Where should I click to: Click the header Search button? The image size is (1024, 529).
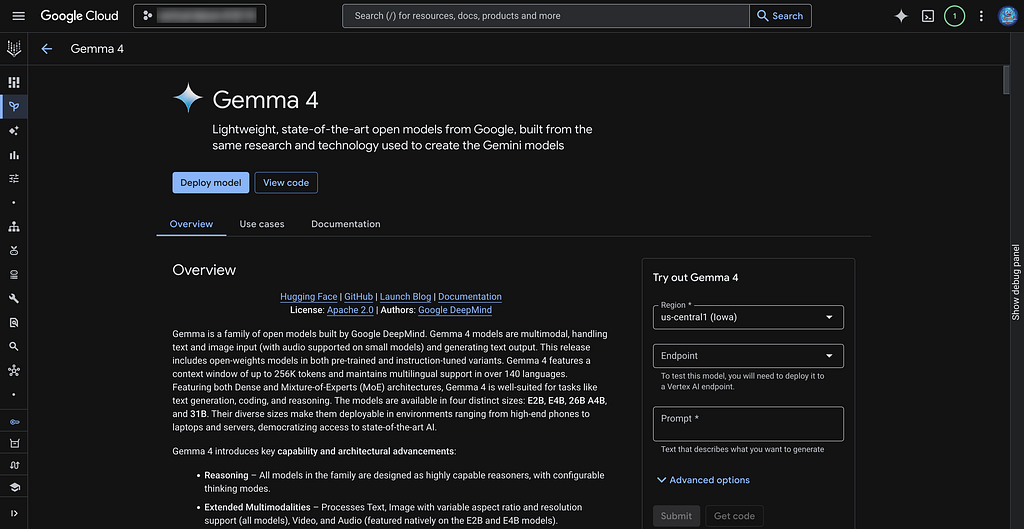780,16
